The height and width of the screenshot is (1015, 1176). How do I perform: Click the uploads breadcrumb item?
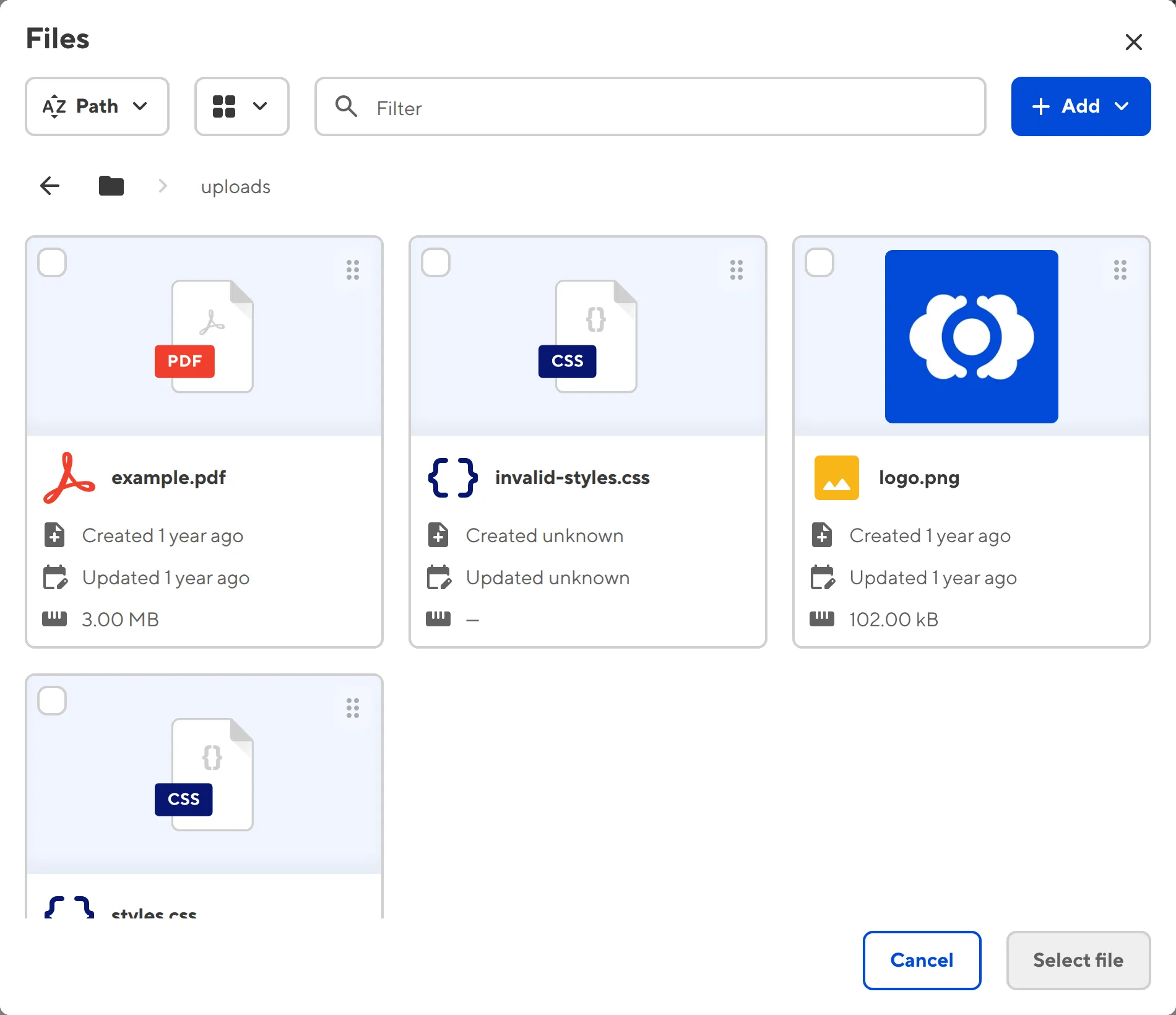pos(235,186)
